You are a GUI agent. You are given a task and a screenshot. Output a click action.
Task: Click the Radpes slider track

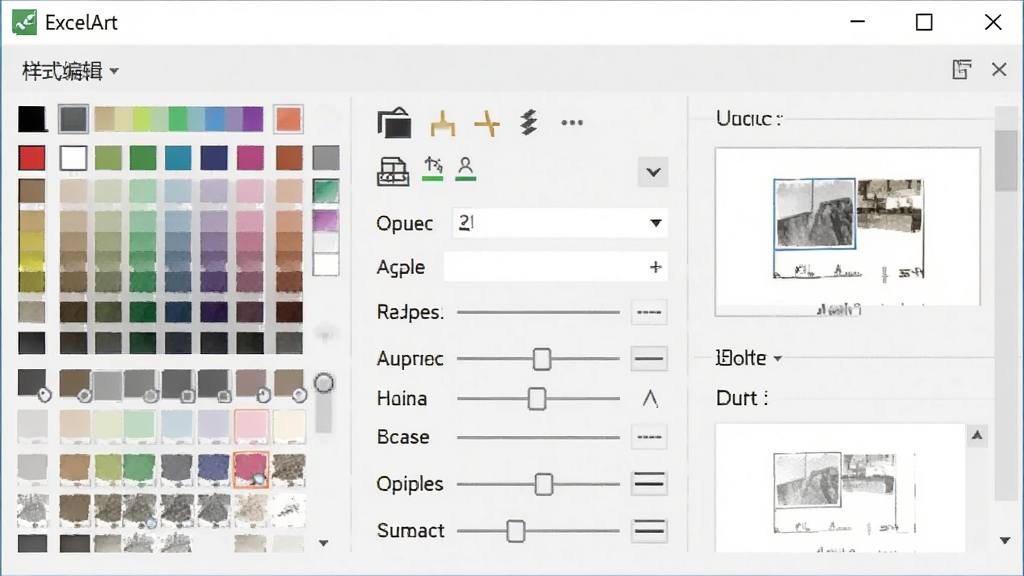point(538,312)
